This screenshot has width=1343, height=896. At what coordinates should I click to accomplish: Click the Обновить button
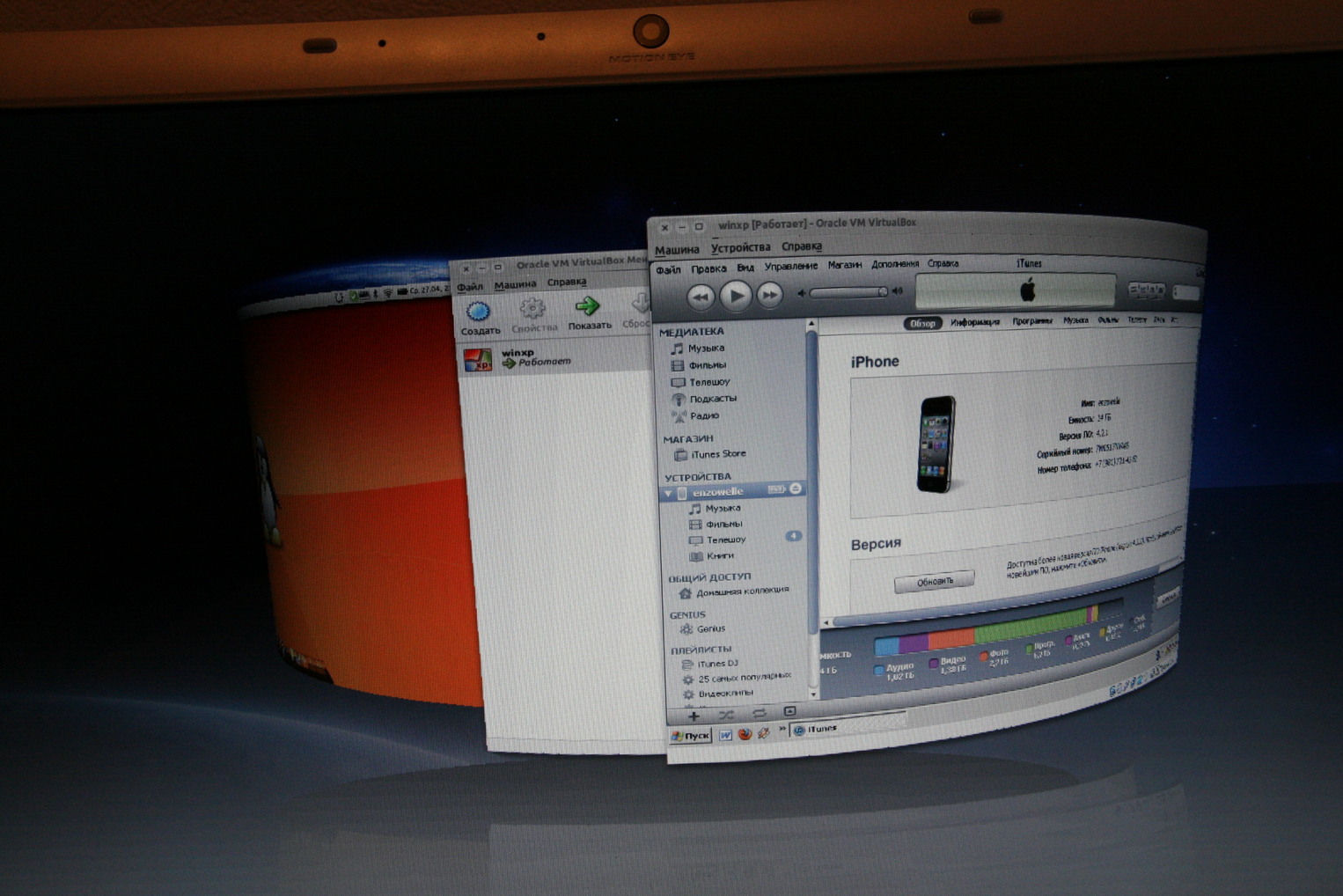(935, 582)
